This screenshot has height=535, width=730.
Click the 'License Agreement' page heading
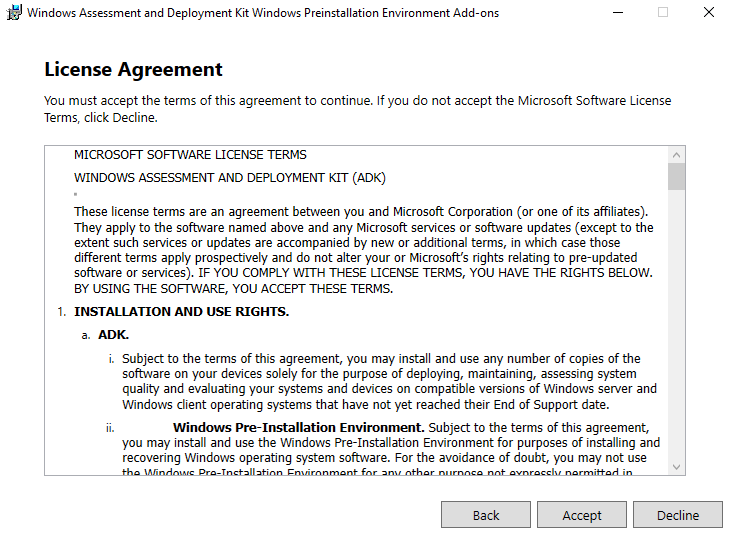pos(133,70)
